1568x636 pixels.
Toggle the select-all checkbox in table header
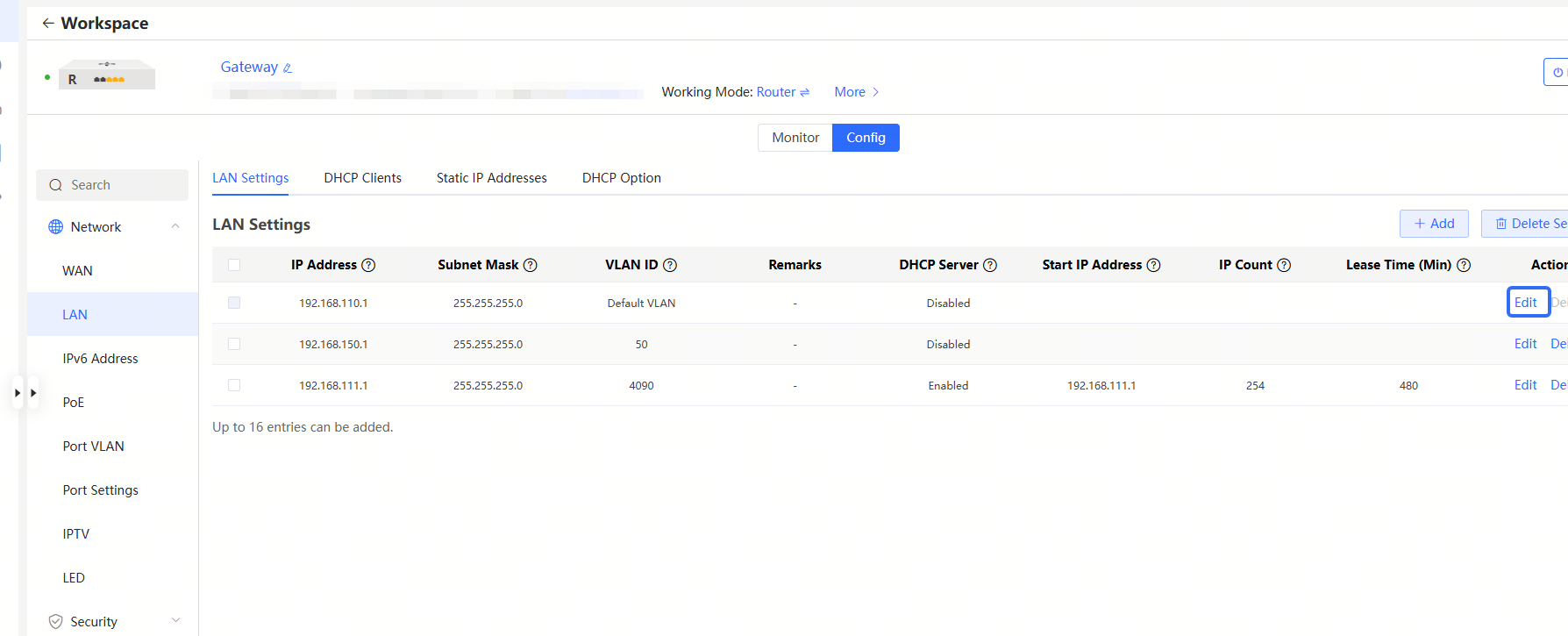click(234, 265)
